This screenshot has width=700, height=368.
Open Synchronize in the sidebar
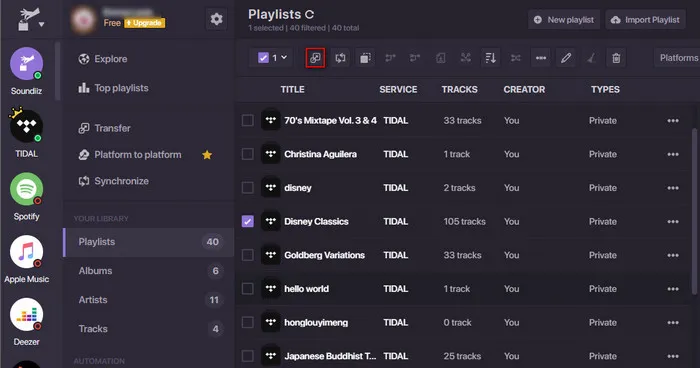point(113,181)
